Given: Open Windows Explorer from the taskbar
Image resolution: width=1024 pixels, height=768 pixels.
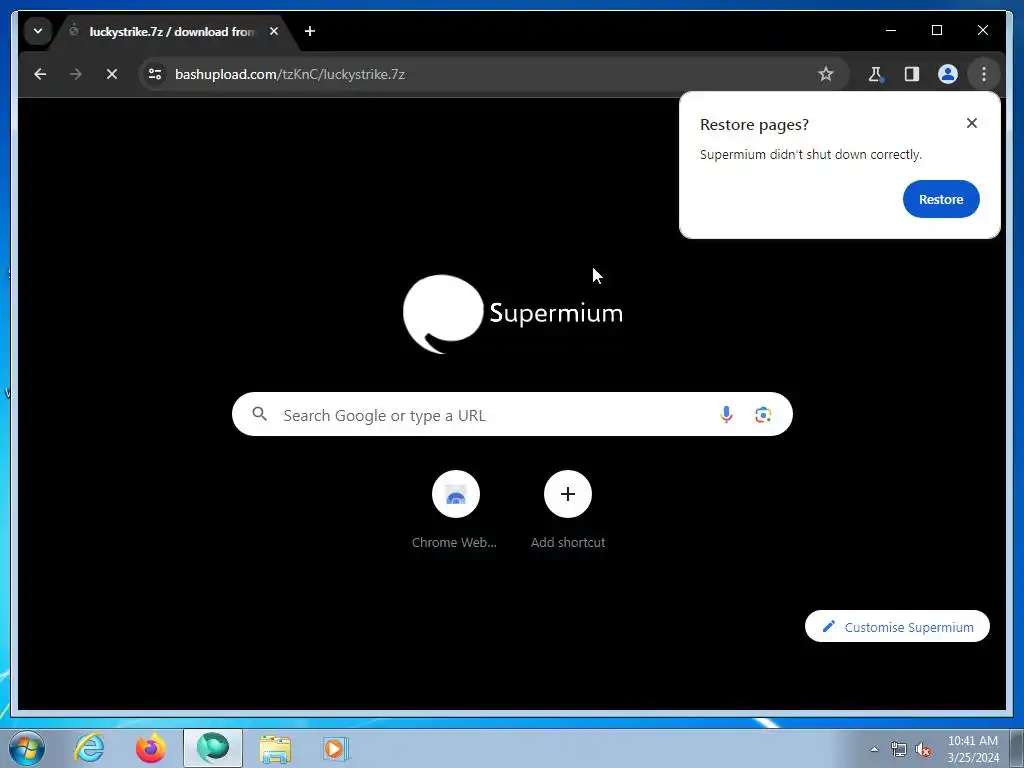Looking at the screenshot, I should click(275, 748).
